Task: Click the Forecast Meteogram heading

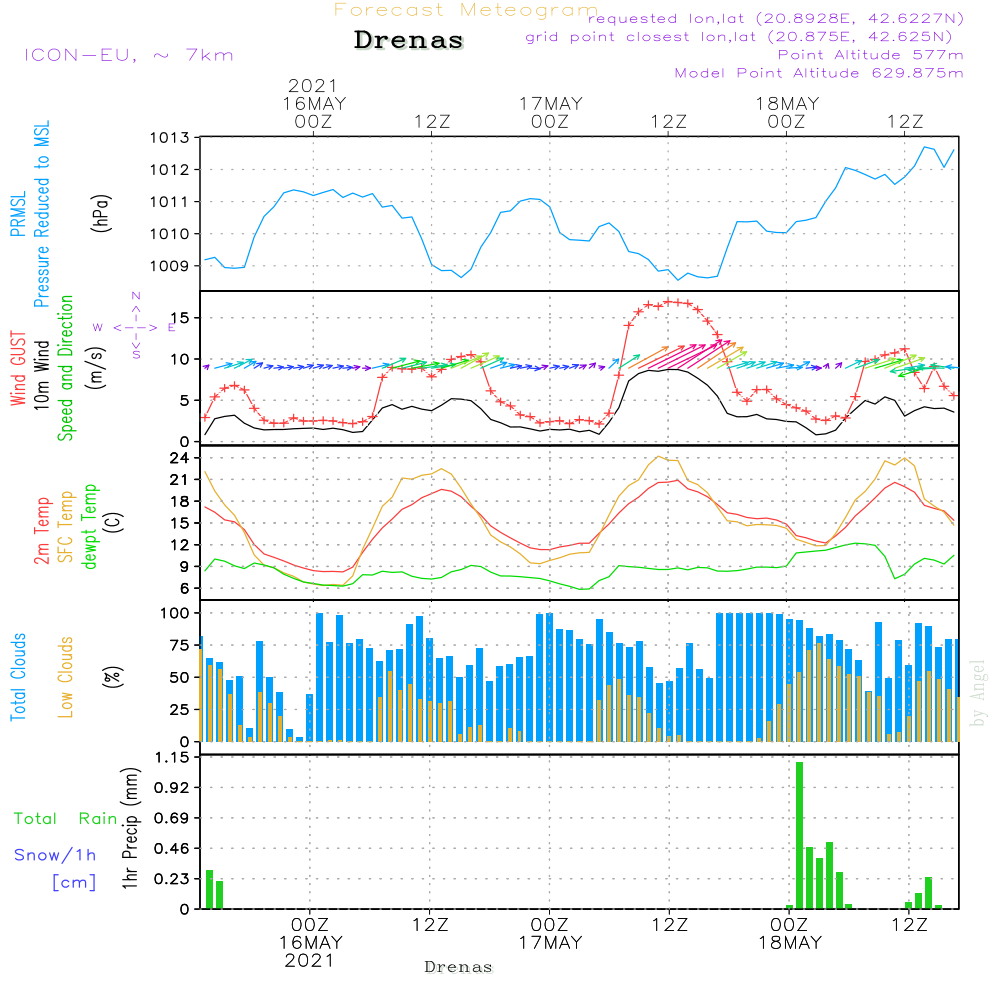Action: (x=466, y=10)
